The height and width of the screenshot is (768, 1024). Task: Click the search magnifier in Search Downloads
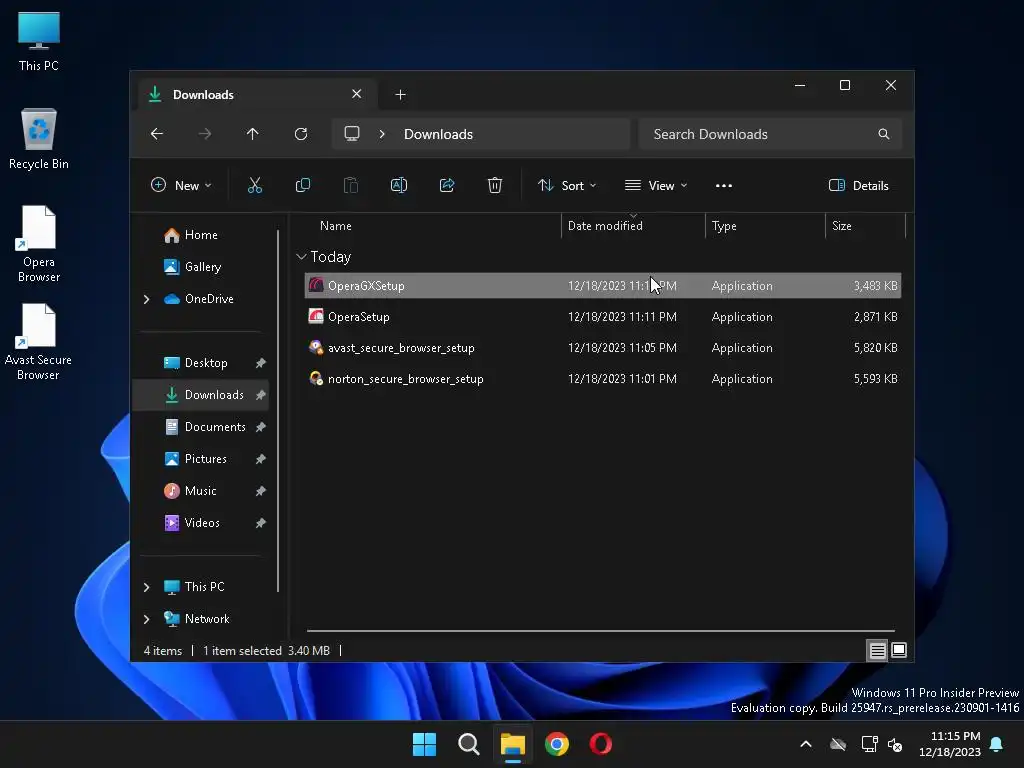coord(884,134)
